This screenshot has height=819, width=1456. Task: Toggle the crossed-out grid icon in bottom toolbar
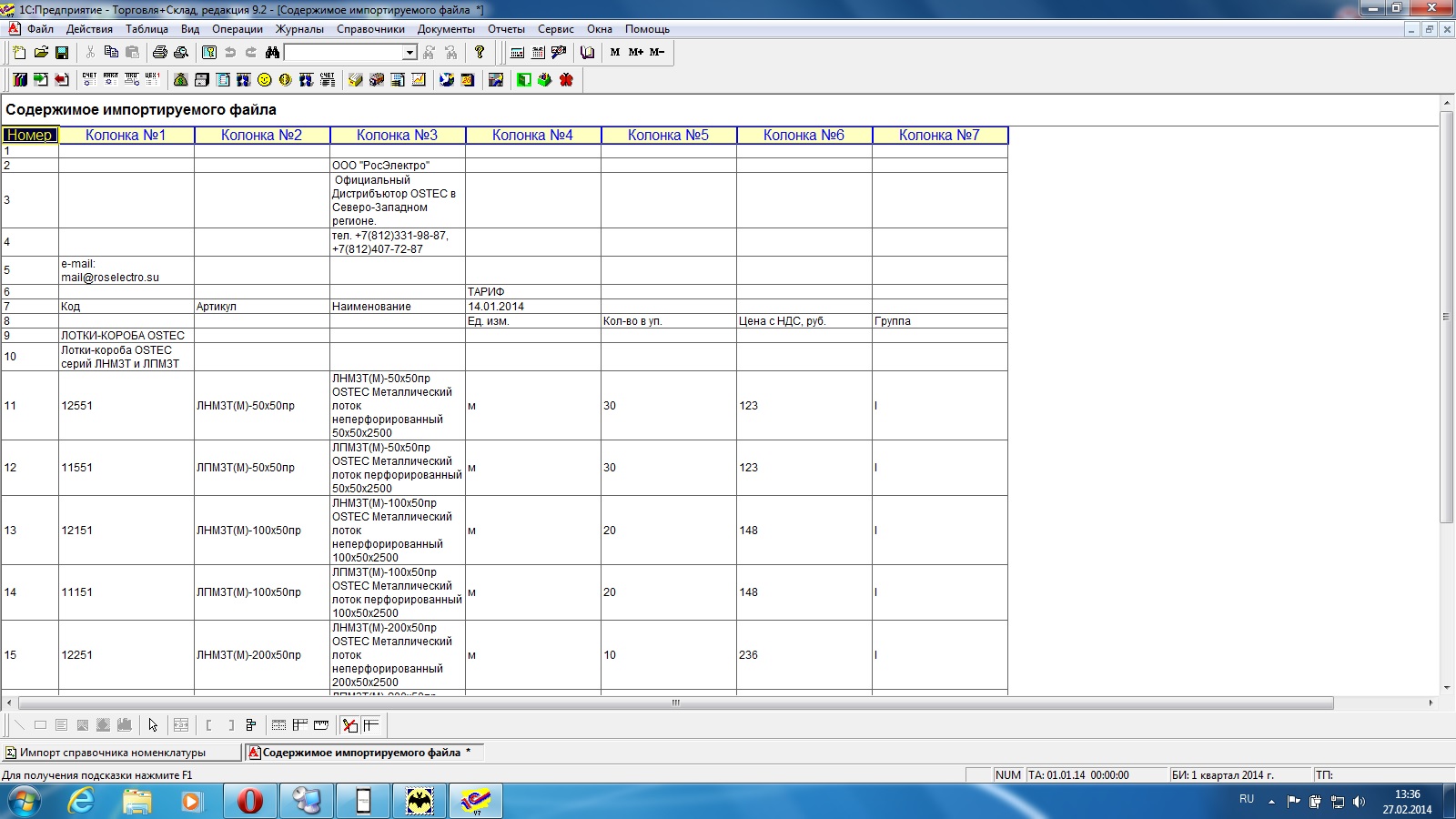pyautogui.click(x=350, y=725)
